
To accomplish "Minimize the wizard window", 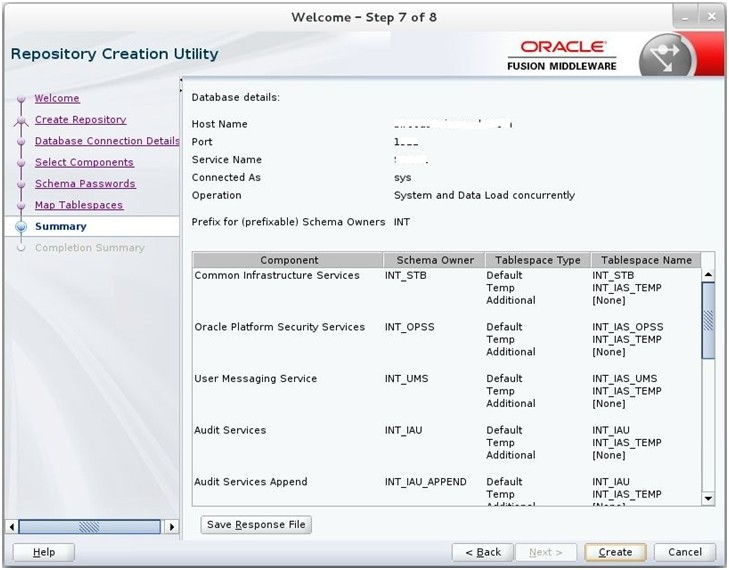I will (685, 18).
